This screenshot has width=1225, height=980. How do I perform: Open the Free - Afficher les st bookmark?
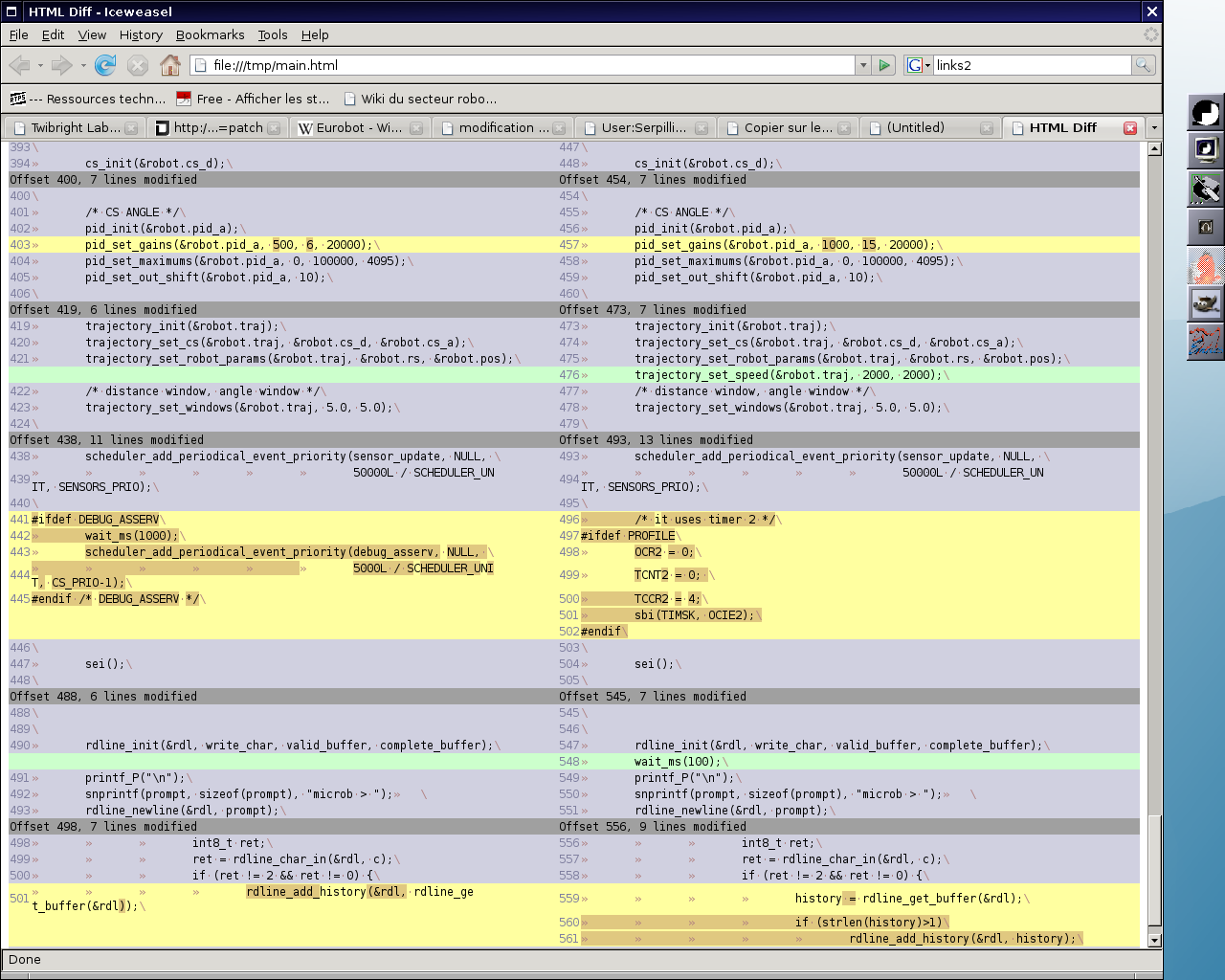pos(254,99)
